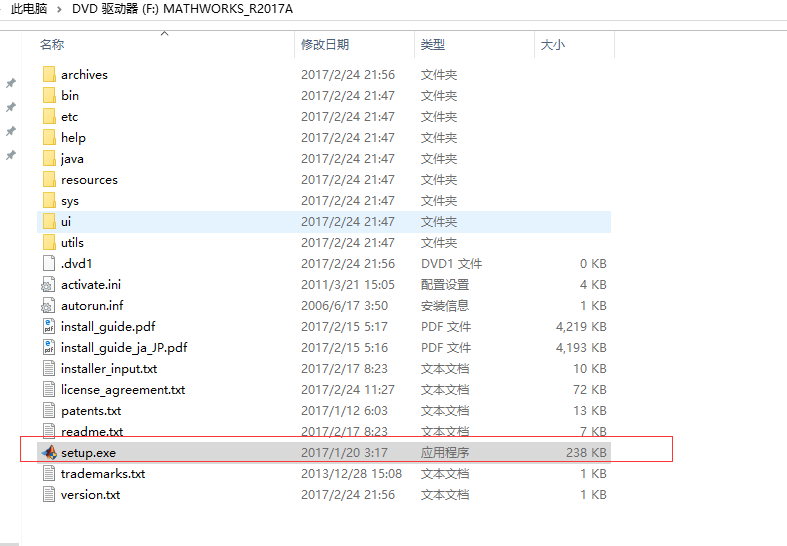Sort files by 修改日期 column header

pyautogui.click(x=325, y=45)
